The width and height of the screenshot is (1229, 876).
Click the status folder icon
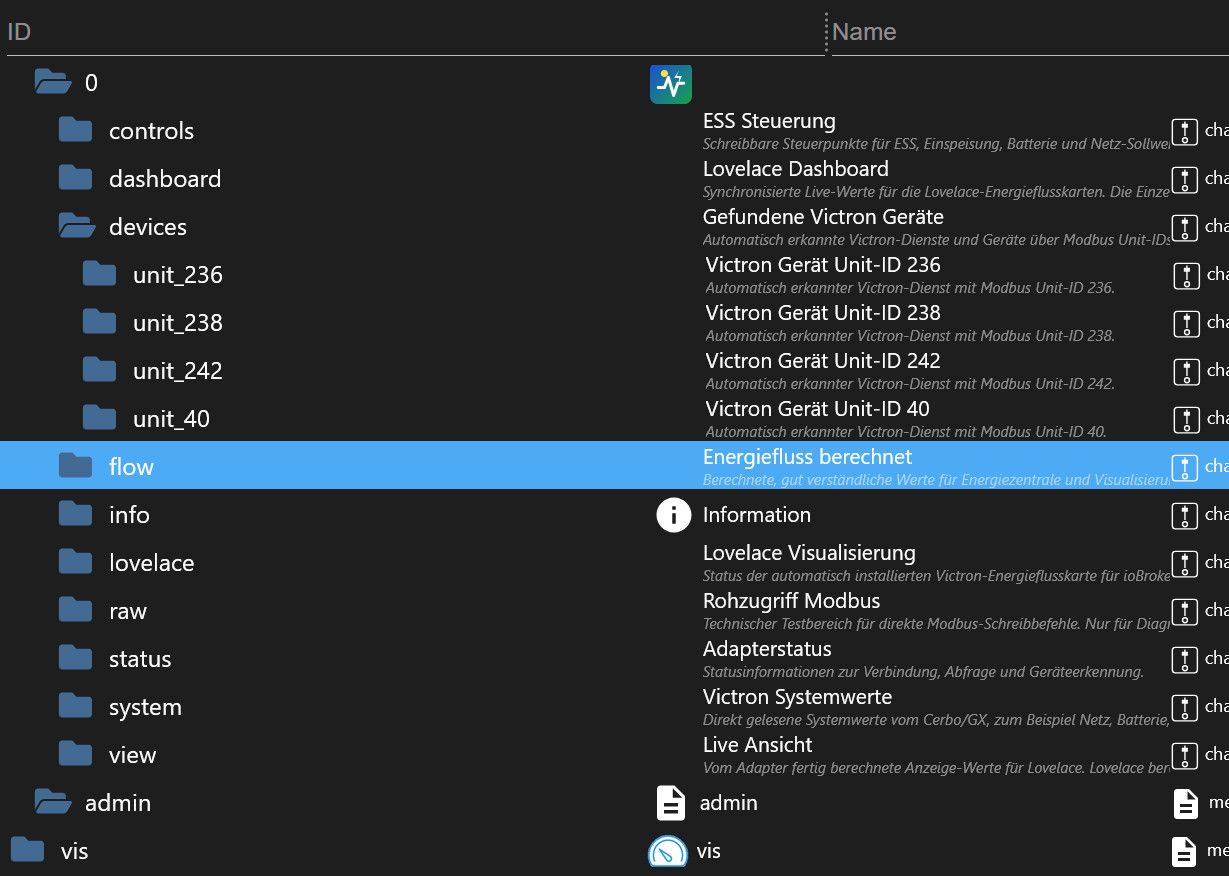[x=75, y=658]
